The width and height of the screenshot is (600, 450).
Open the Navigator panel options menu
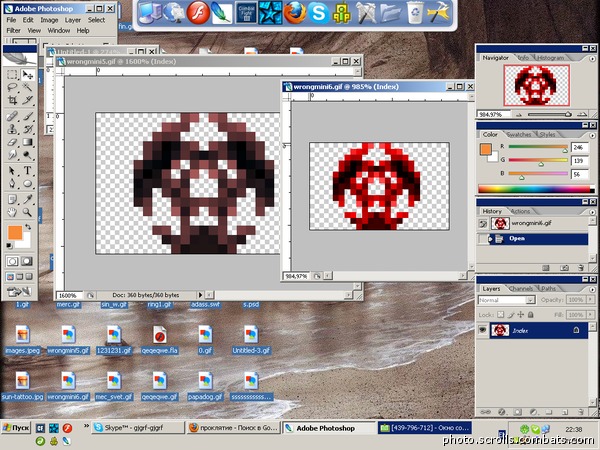pyautogui.click(x=592, y=59)
